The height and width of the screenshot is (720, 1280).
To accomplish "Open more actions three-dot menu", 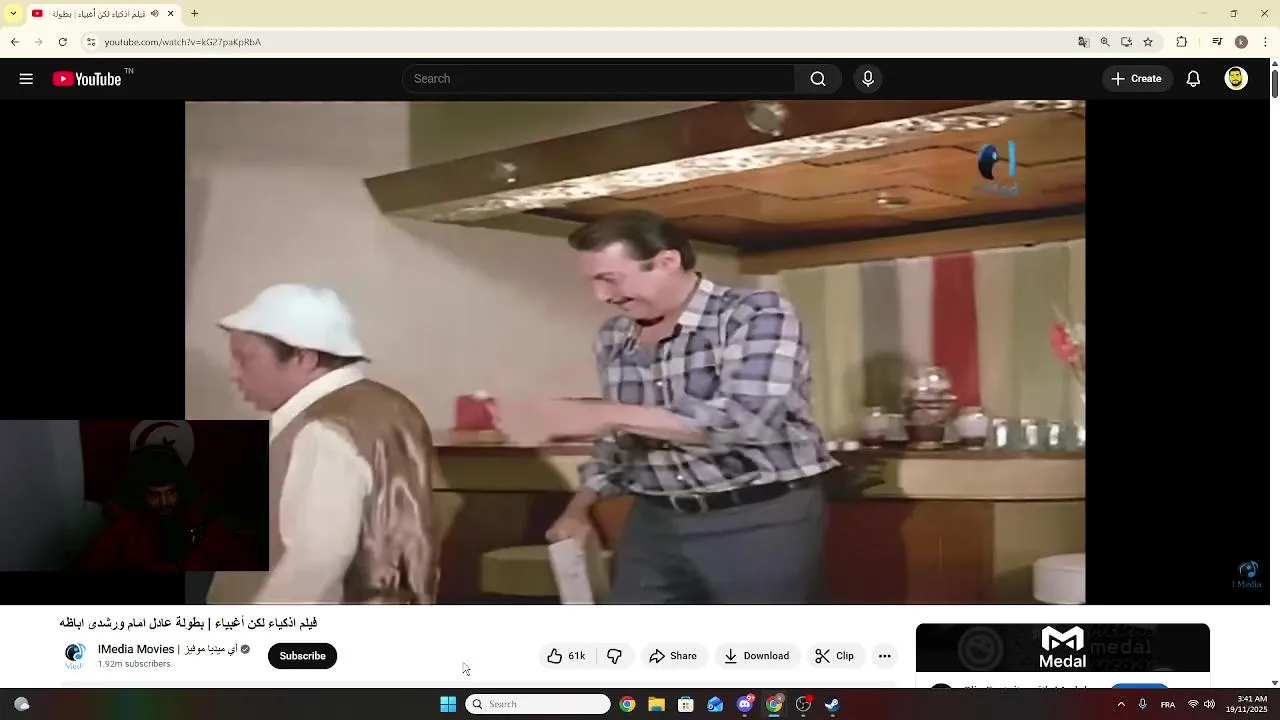I will pos(884,656).
